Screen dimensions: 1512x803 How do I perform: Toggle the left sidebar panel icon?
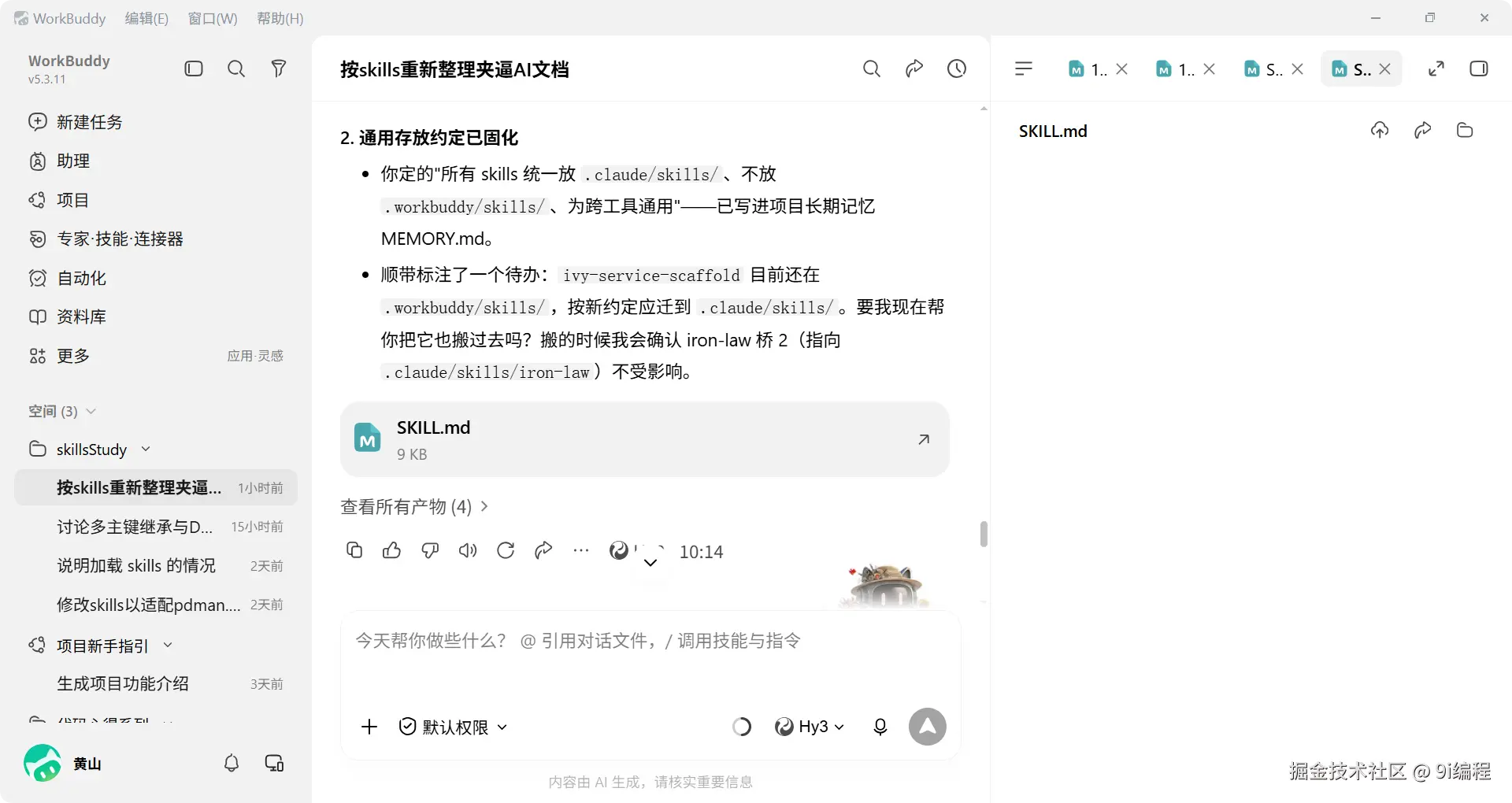(194, 69)
